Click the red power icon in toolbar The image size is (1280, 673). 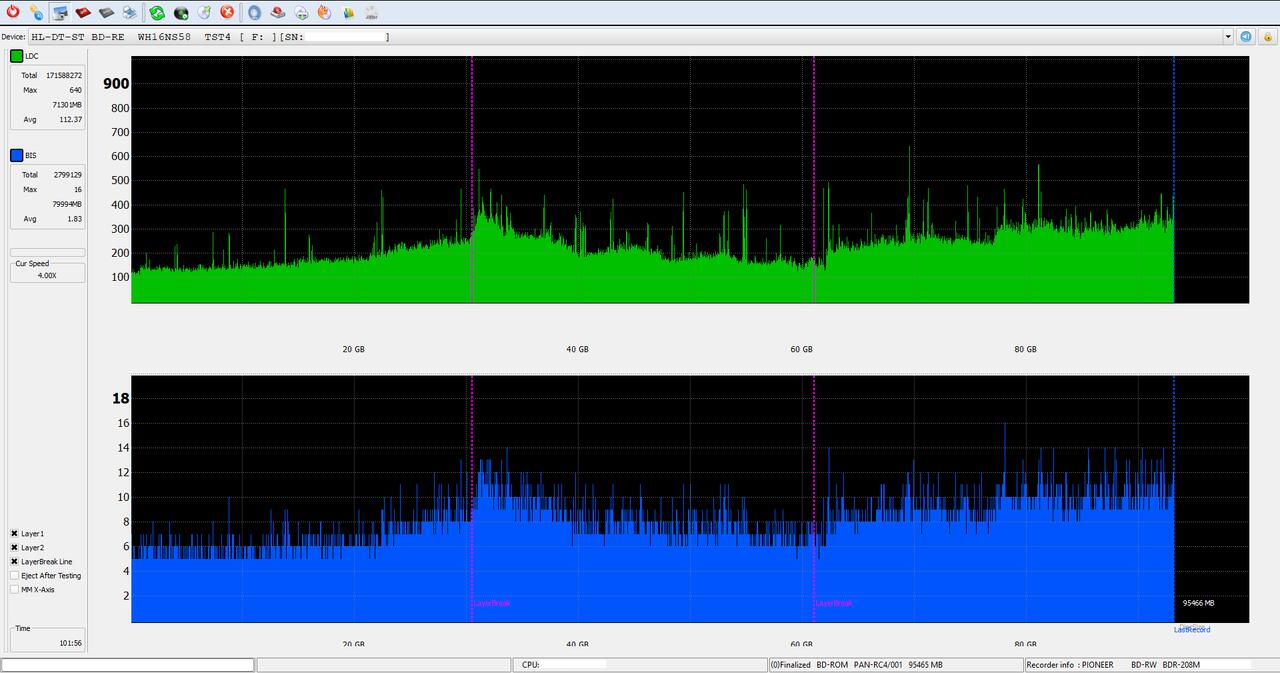point(12,12)
